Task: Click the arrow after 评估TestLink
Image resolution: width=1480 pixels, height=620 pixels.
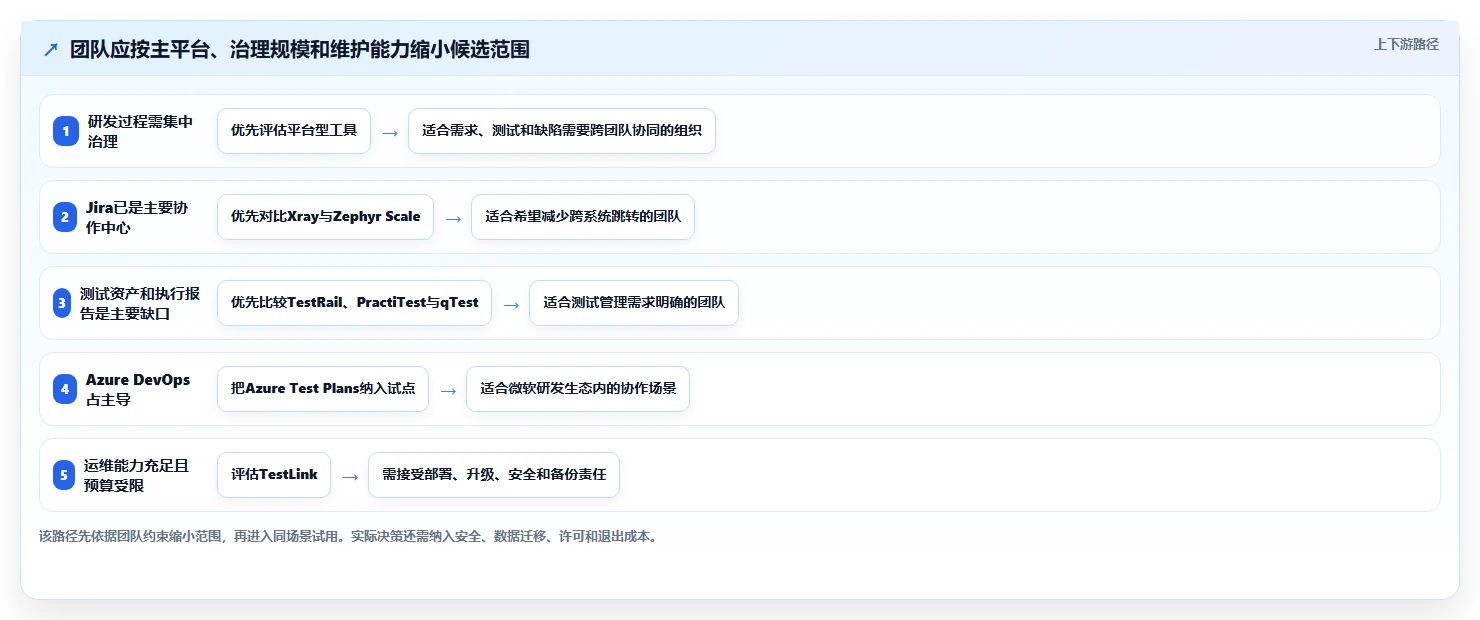Action: coord(350,476)
